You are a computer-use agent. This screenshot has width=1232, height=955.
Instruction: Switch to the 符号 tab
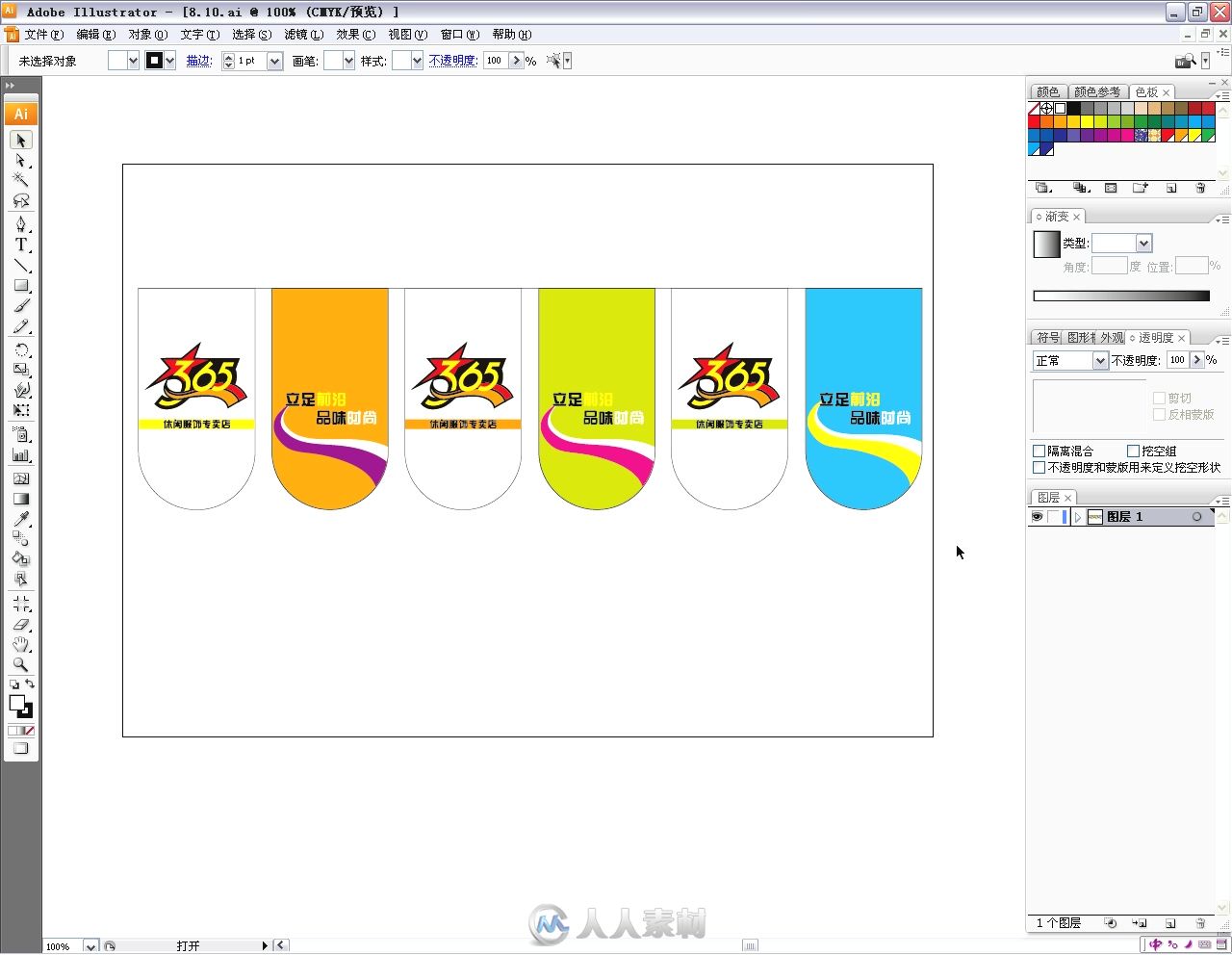click(x=1047, y=338)
